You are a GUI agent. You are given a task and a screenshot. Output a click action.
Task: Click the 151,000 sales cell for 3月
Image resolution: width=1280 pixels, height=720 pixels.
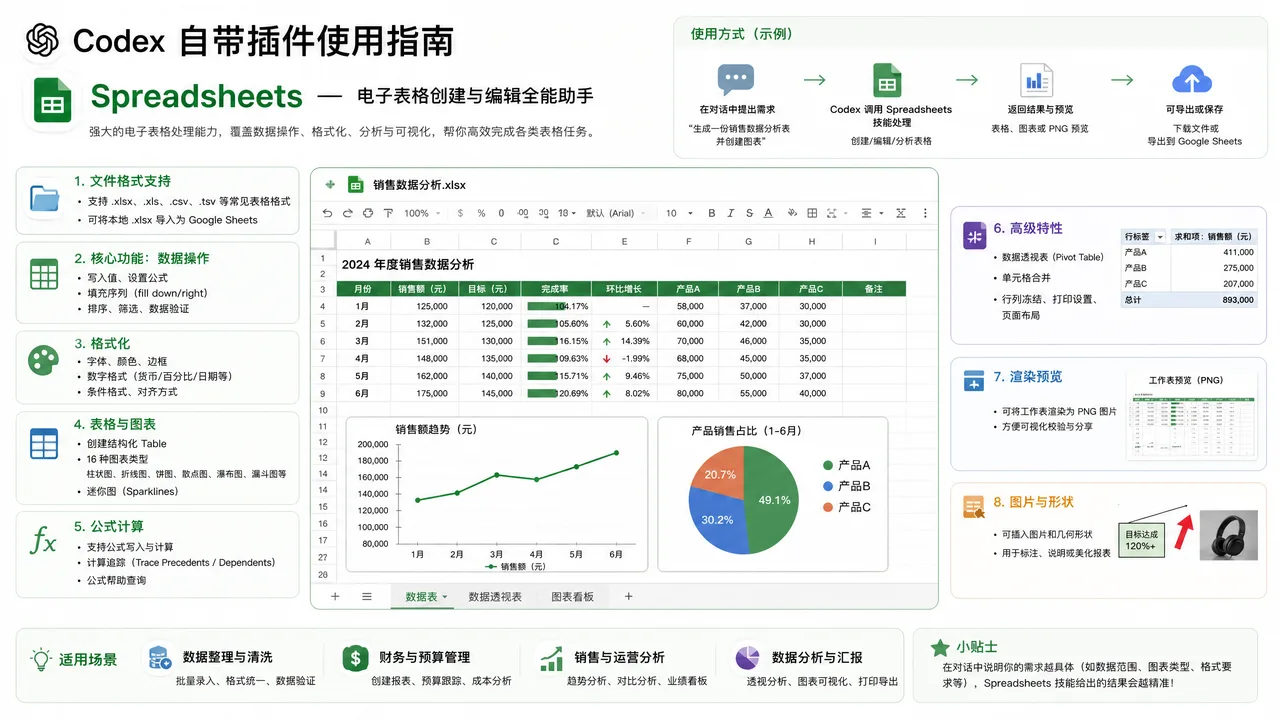426,341
